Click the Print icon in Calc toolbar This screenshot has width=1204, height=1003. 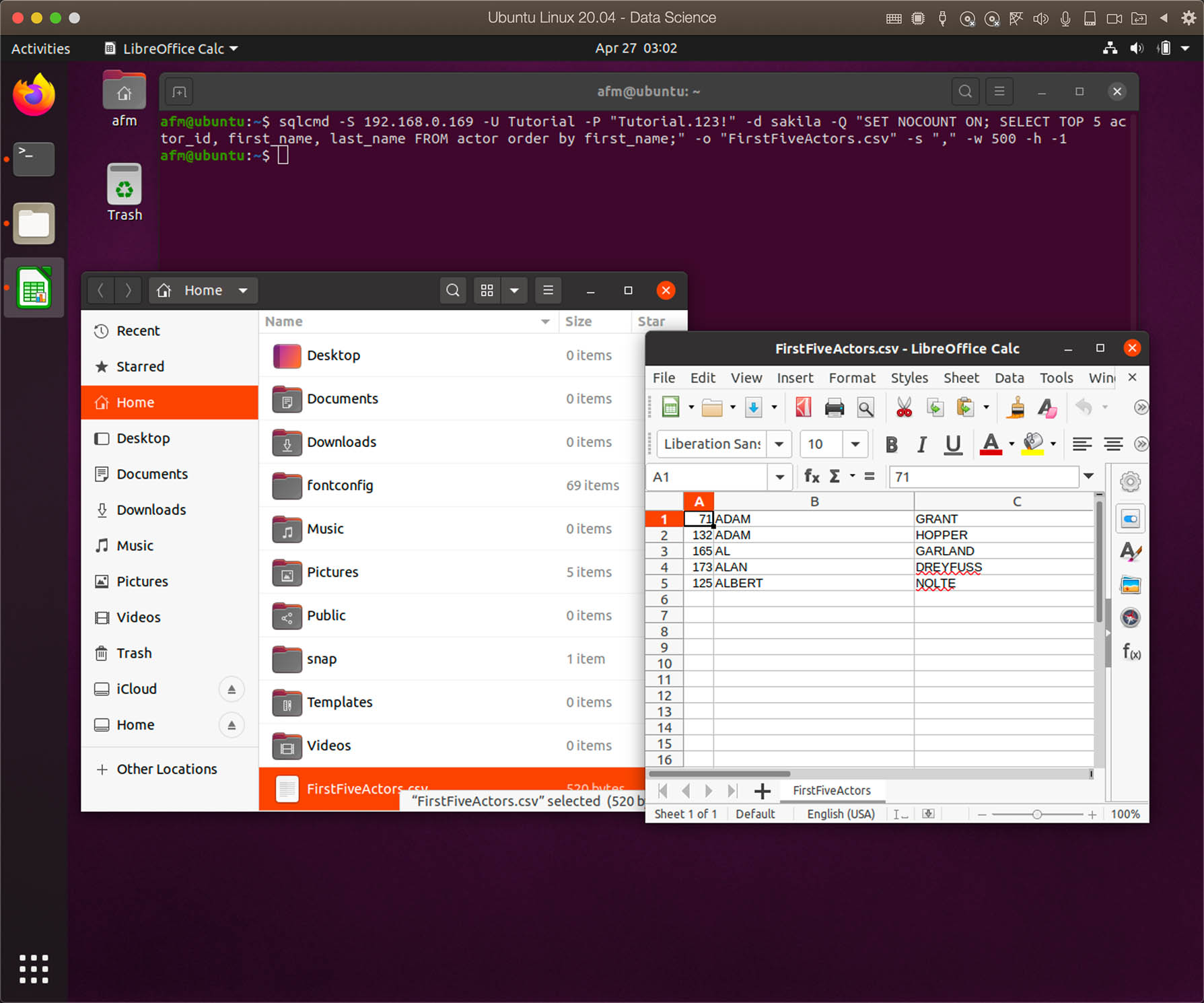click(x=834, y=408)
